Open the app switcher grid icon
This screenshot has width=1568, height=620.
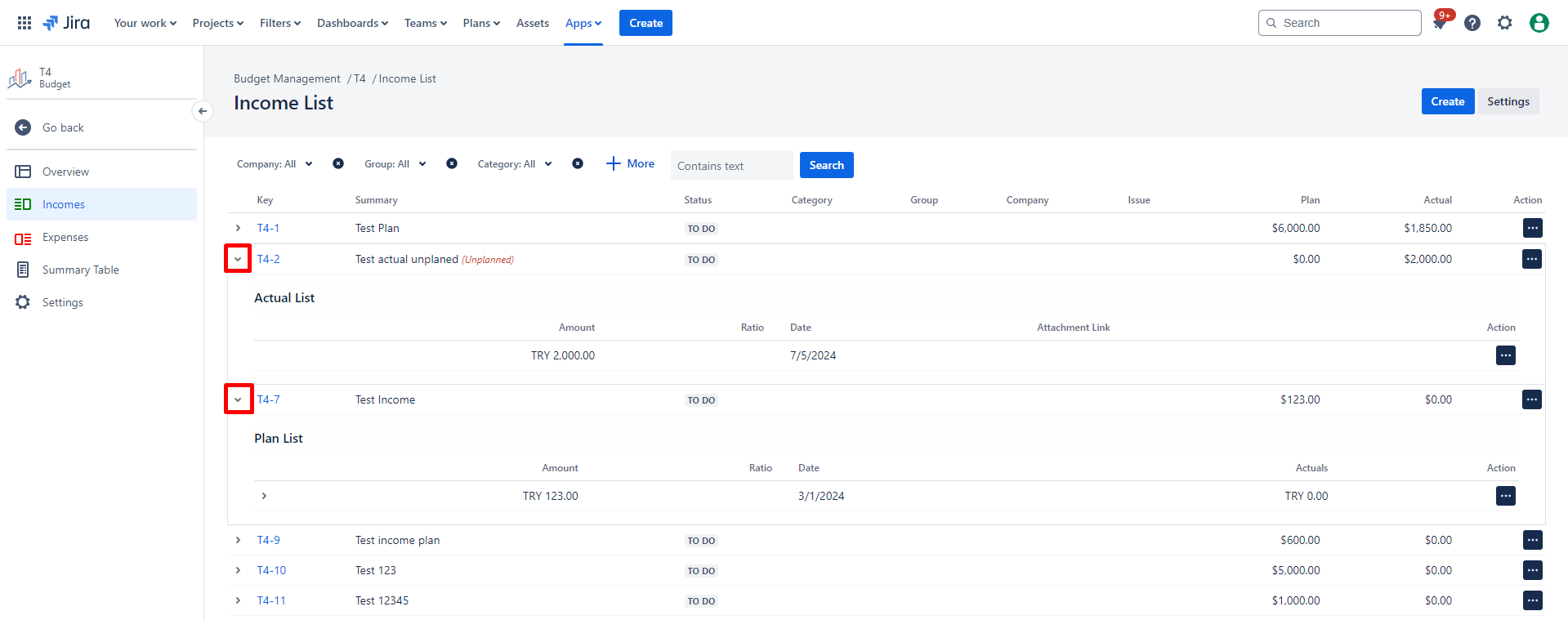coord(25,23)
